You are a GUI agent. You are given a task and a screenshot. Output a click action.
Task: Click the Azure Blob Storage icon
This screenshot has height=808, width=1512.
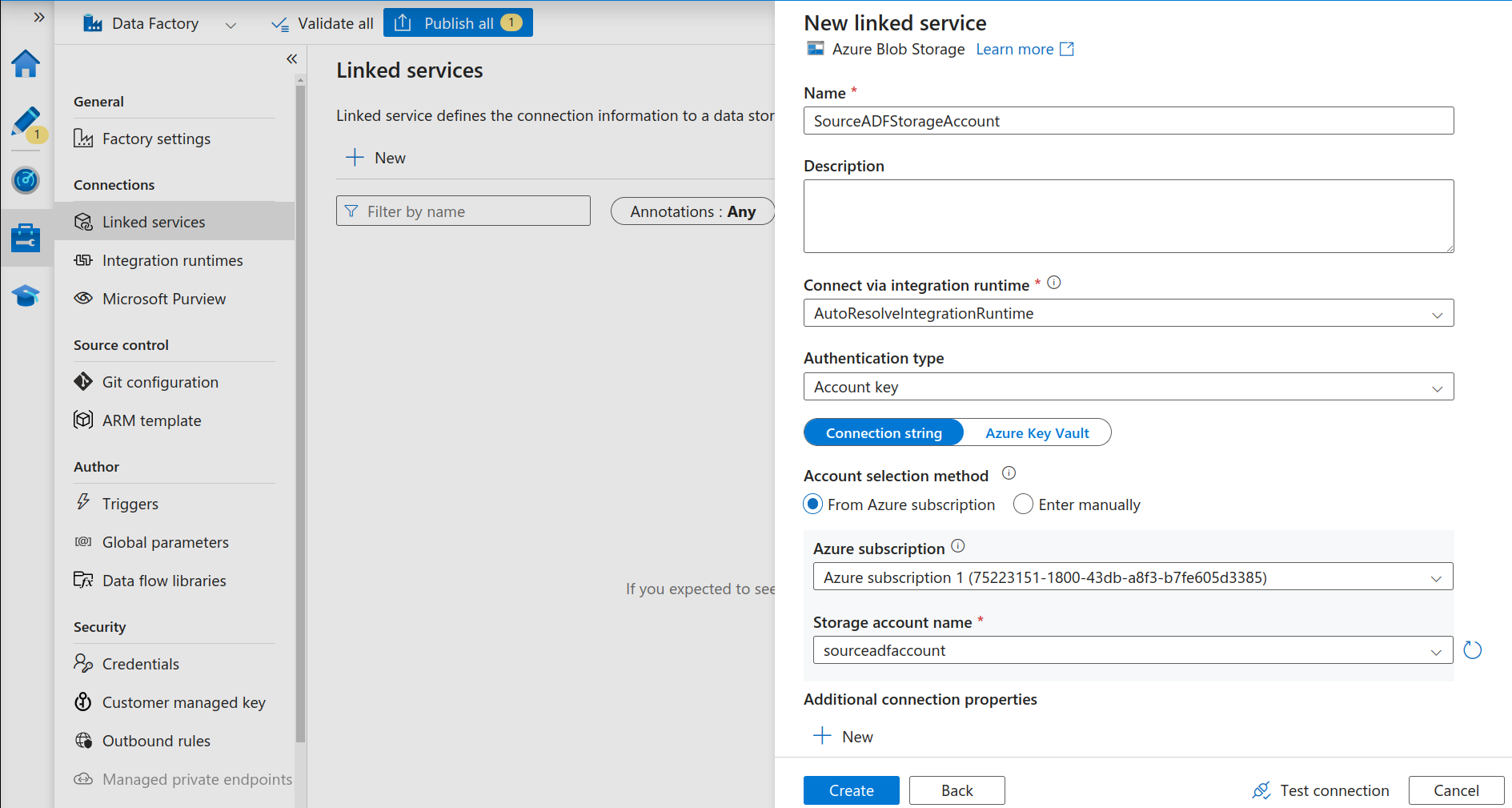click(x=816, y=49)
